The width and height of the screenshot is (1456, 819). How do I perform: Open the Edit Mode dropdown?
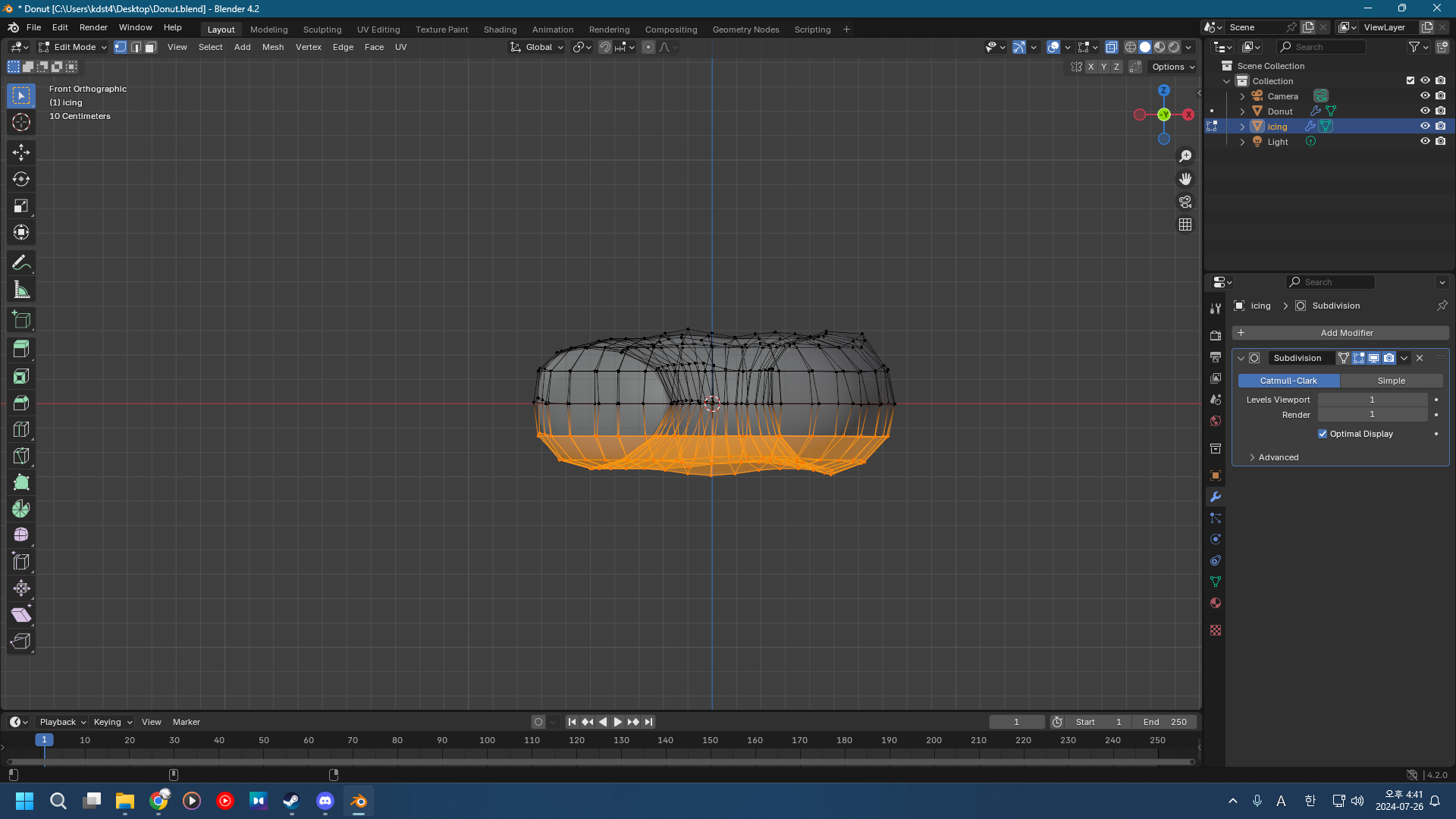(x=74, y=47)
